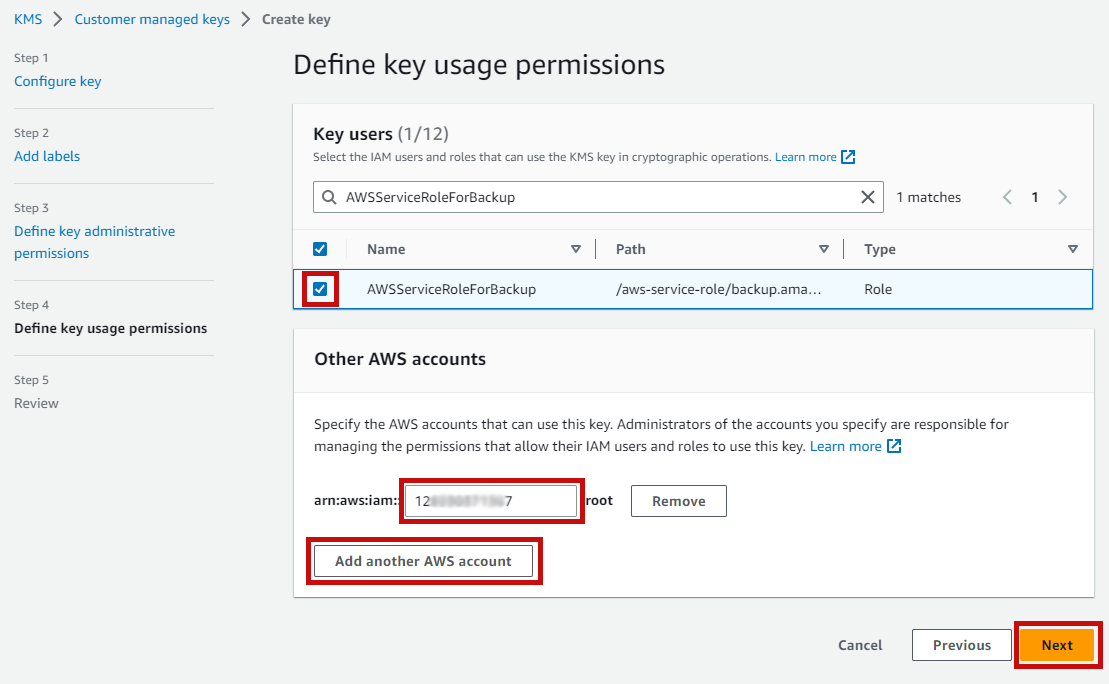Sort by Path column arrow
Screen dimensions: 1109x684
(x=824, y=249)
